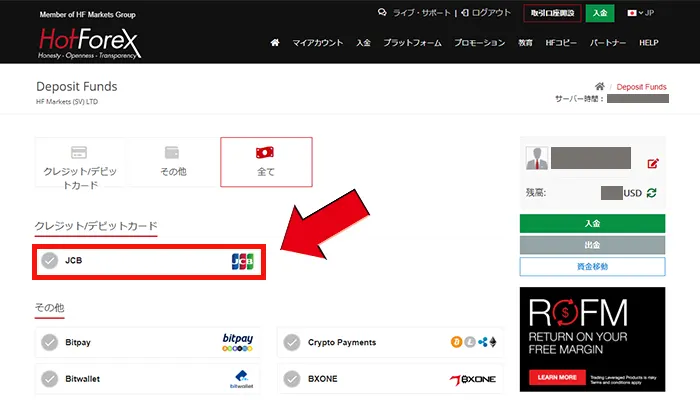700x400 pixels.
Task: Click the JCB label text
Action: (x=74, y=260)
